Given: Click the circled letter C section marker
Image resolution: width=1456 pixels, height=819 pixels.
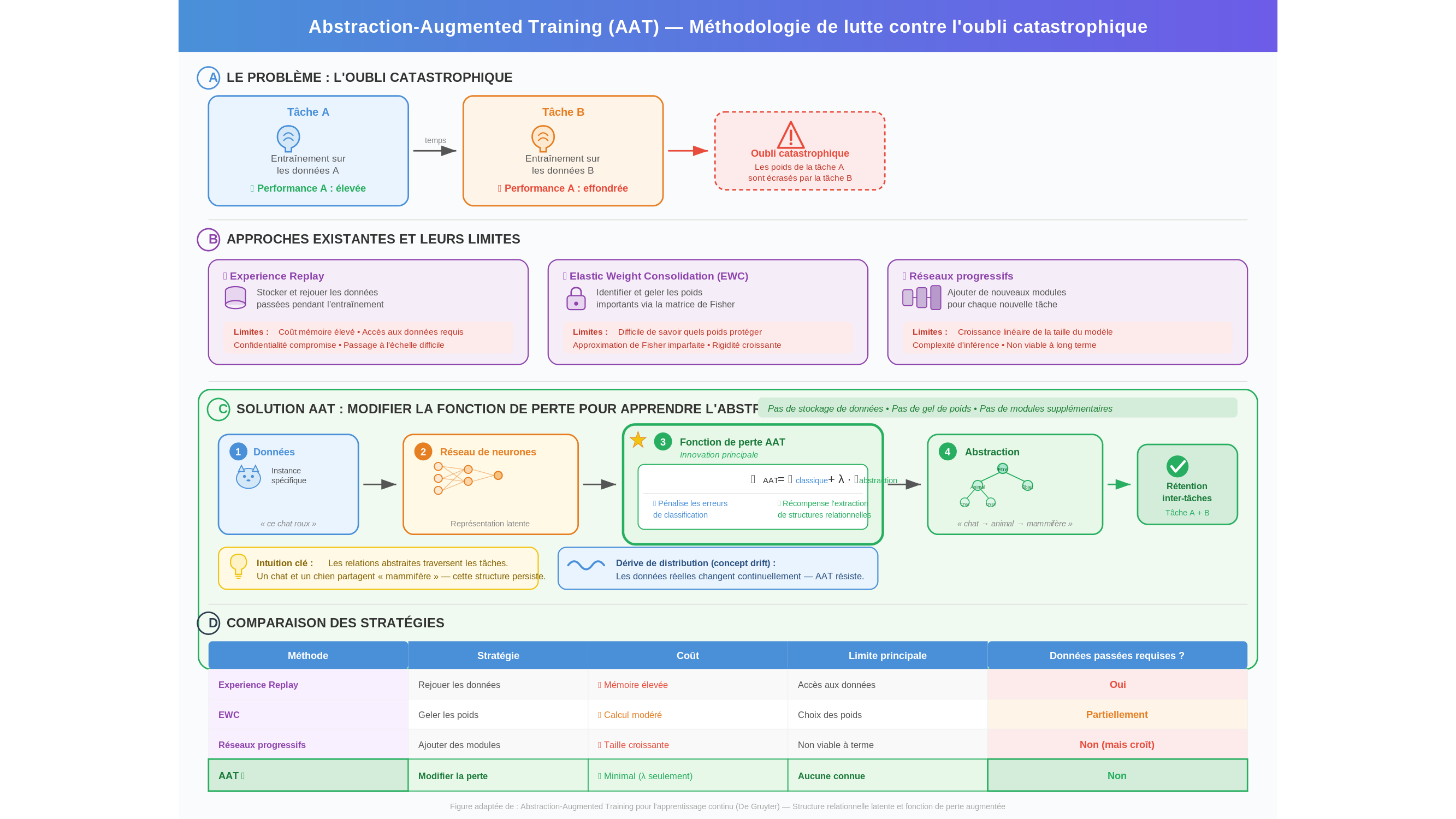Looking at the screenshot, I should tap(219, 409).
